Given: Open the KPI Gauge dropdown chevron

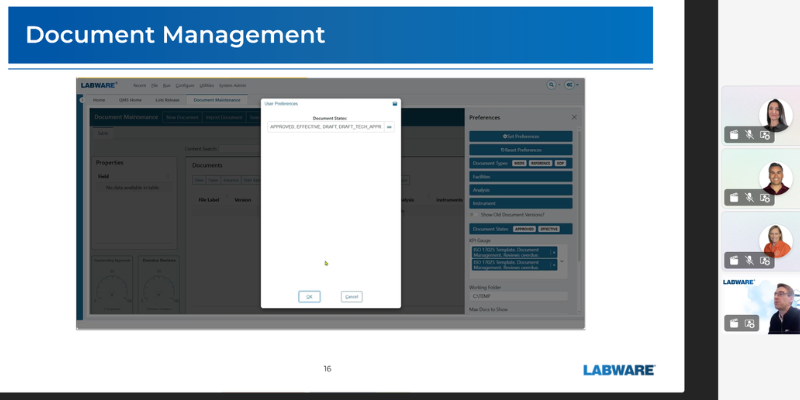Looking at the screenshot, I should pyautogui.click(x=562, y=261).
